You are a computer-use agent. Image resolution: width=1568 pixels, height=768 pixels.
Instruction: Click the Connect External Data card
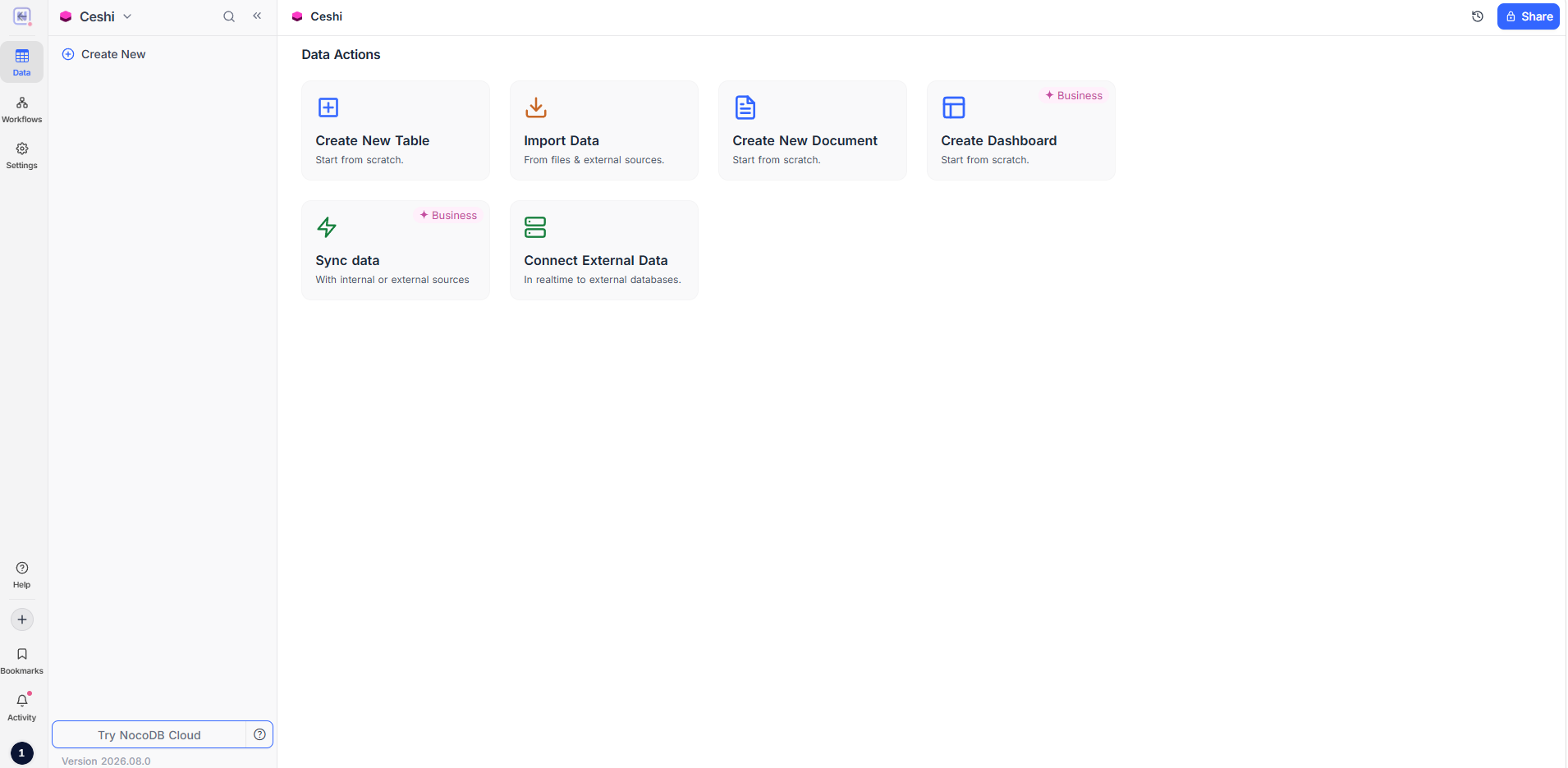pyautogui.click(x=604, y=250)
